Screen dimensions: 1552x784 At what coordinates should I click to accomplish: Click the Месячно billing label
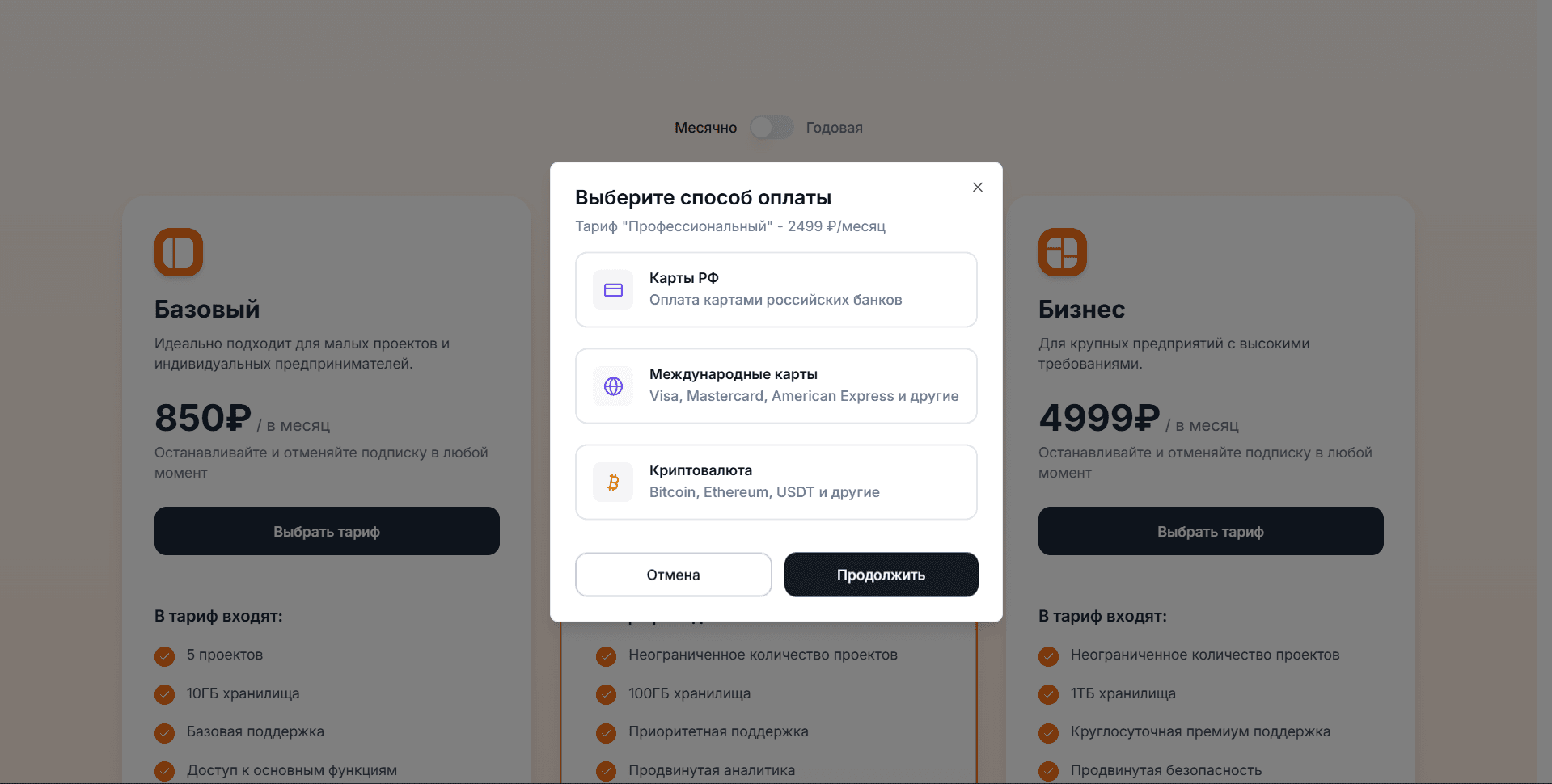(706, 128)
